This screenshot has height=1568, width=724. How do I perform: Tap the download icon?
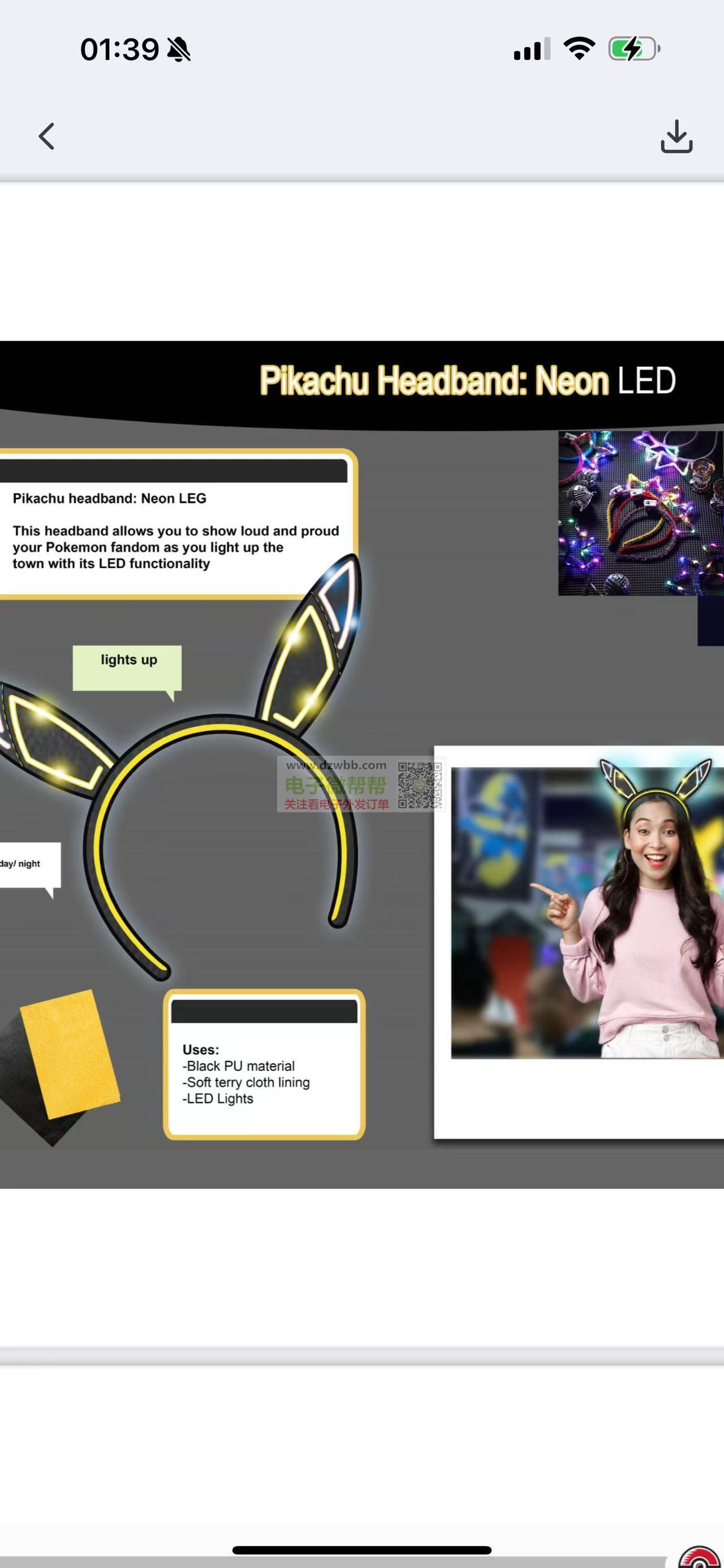(676, 136)
